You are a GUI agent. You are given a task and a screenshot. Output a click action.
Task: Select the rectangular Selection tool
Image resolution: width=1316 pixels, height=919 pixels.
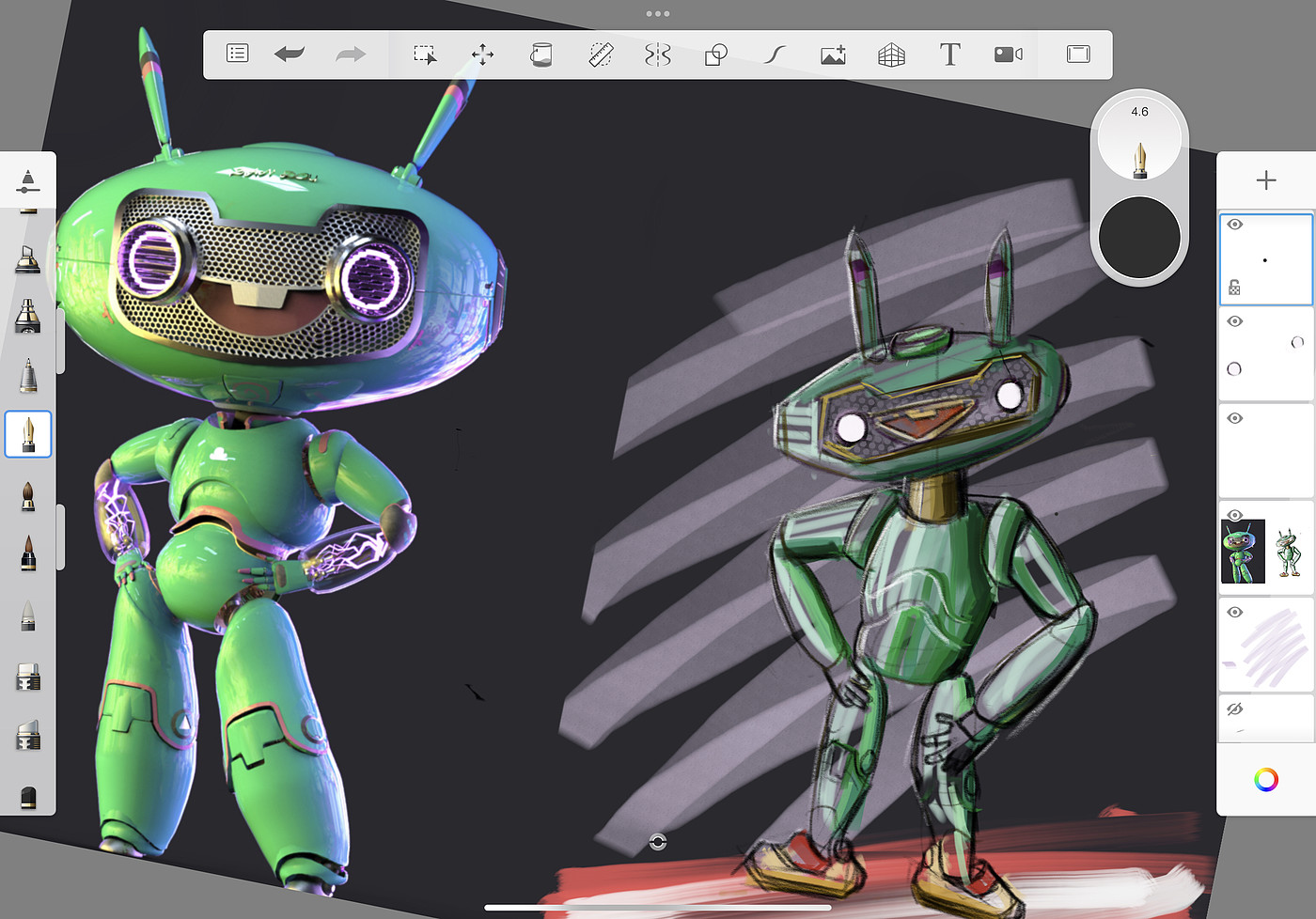coord(425,55)
